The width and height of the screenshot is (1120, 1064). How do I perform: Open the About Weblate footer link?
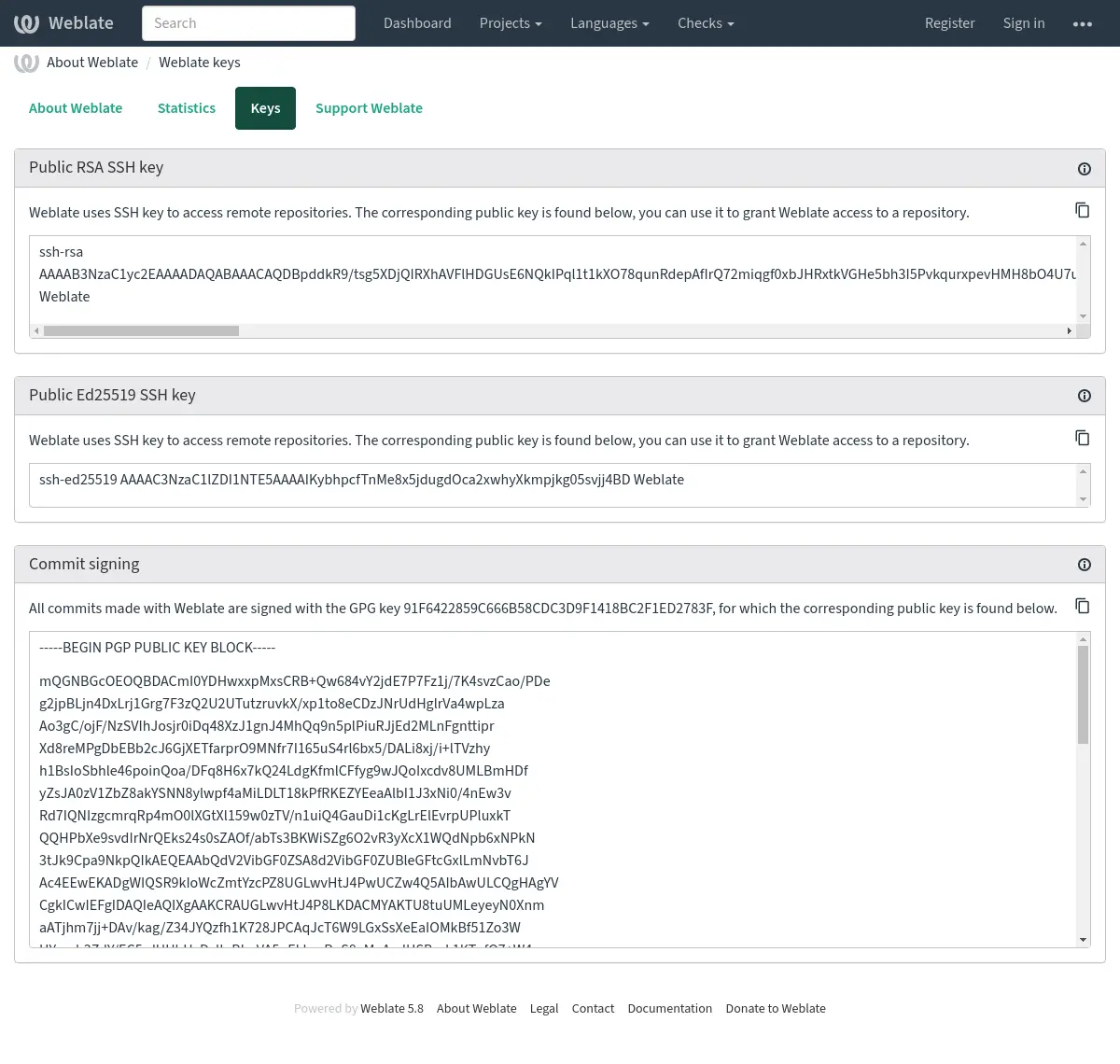click(476, 1009)
